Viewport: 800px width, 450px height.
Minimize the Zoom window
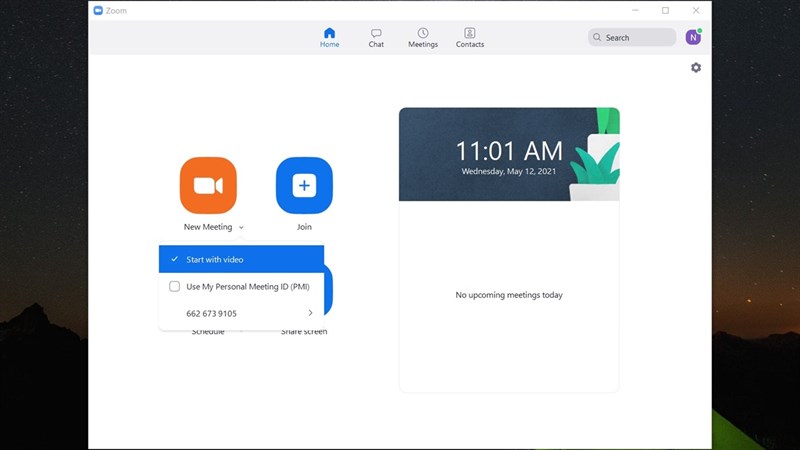pos(635,10)
